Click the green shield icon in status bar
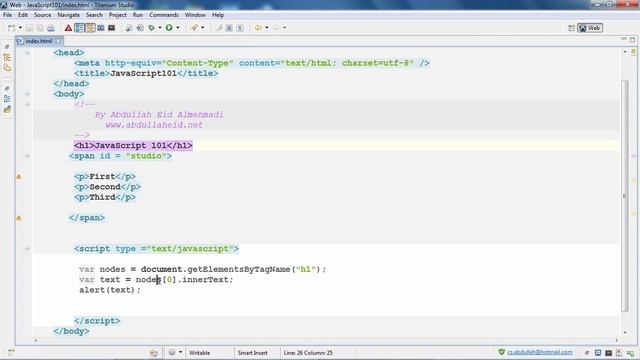Screen dimensions: 640x360 [x=501, y=352]
